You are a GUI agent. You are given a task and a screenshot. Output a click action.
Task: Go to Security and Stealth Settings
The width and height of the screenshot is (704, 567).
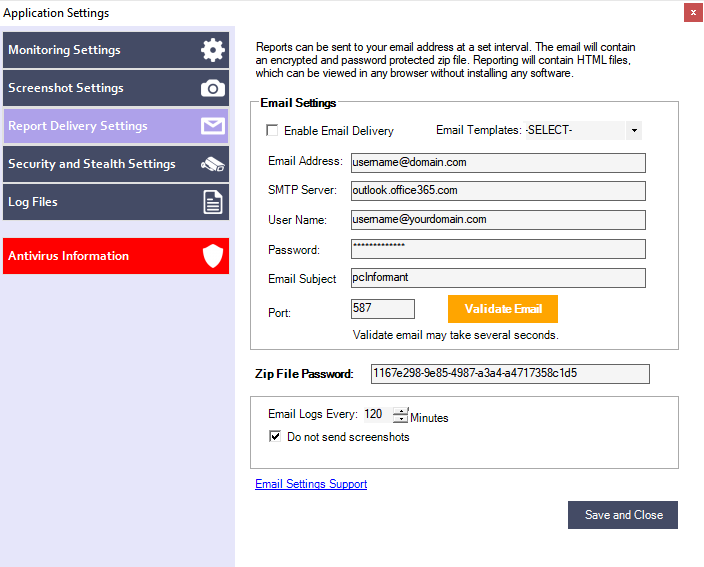pos(116,164)
